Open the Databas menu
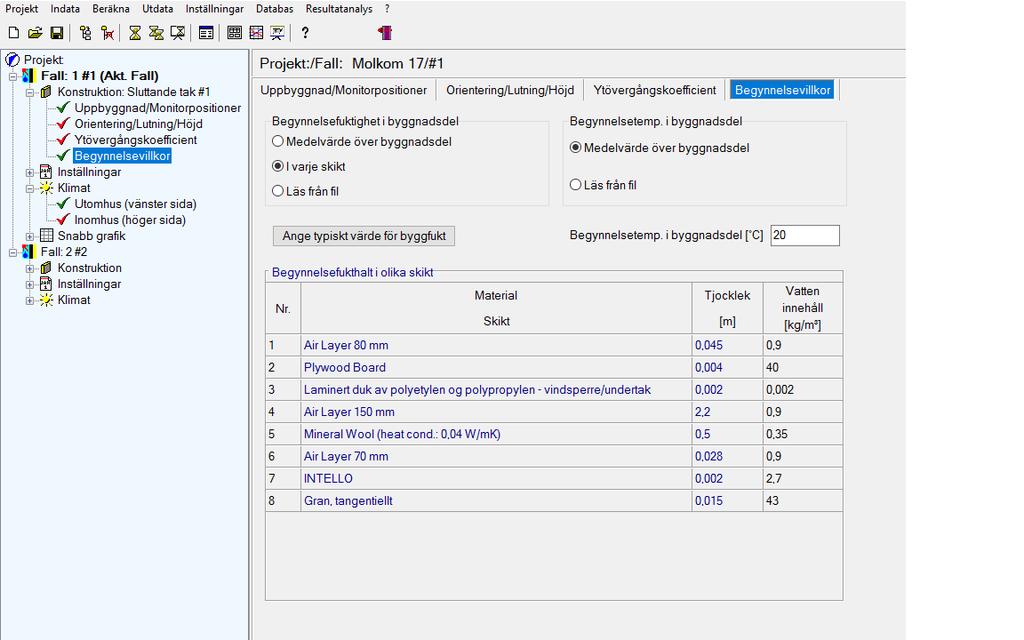Image resolution: width=1024 pixels, height=640 pixels. pos(274,8)
